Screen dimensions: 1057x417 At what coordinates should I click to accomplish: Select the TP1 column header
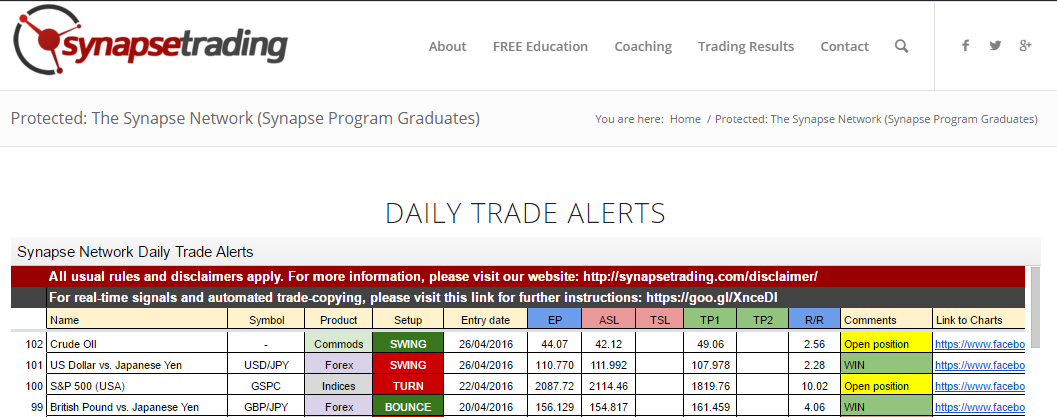pos(711,320)
